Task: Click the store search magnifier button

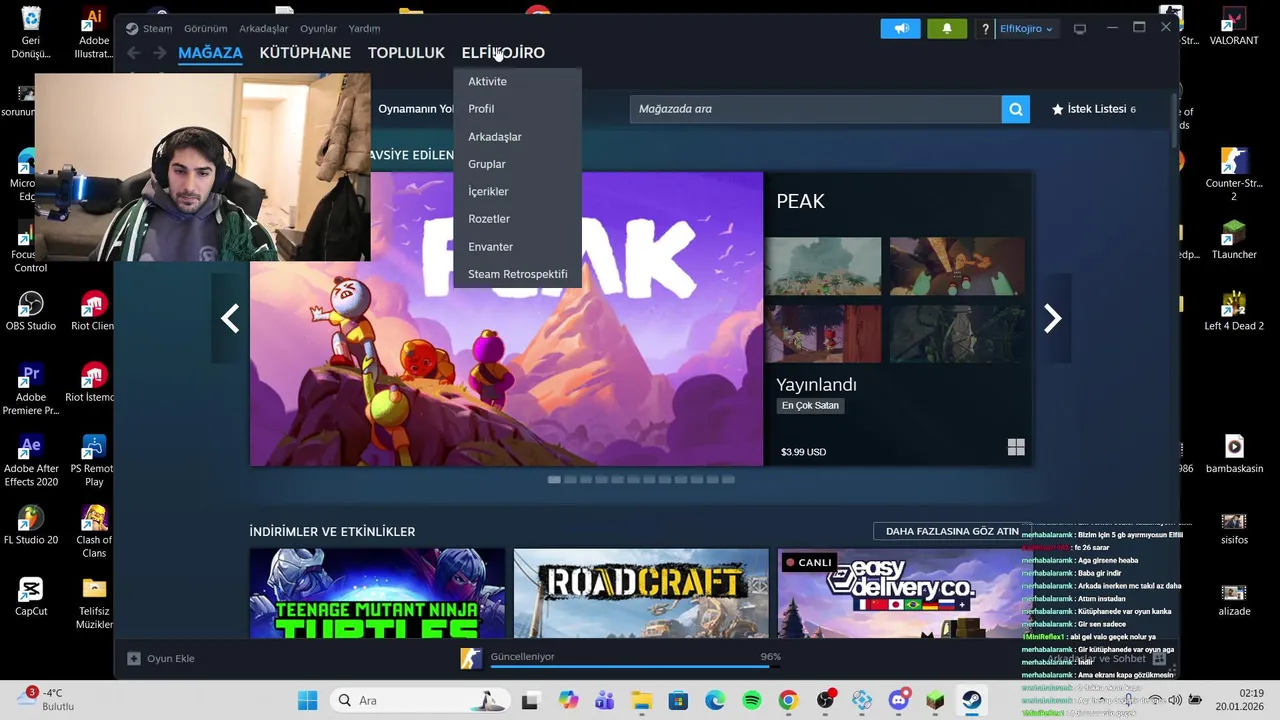Action: [x=1015, y=109]
